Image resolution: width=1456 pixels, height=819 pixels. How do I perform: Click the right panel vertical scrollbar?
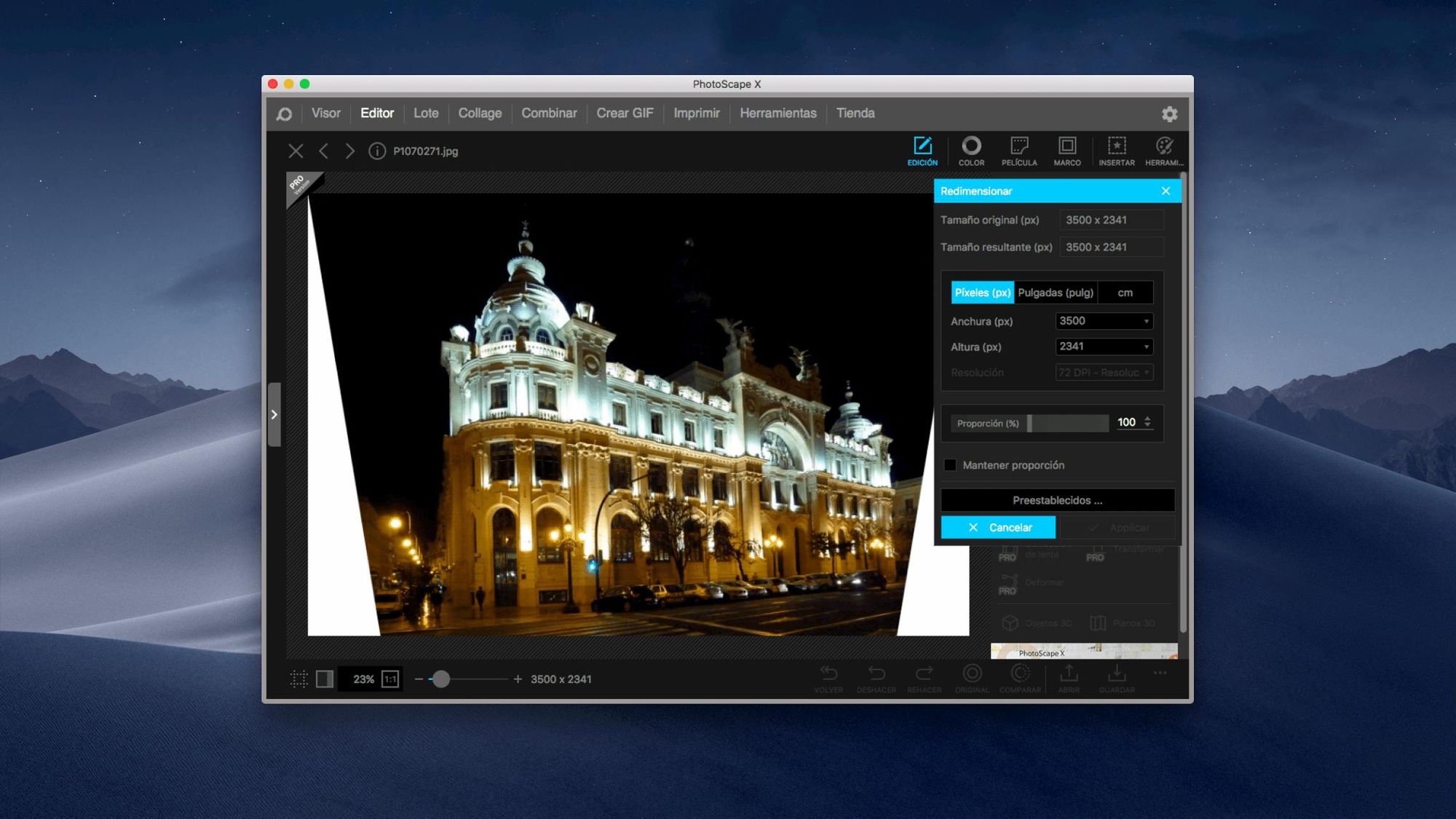pyautogui.click(x=1183, y=403)
